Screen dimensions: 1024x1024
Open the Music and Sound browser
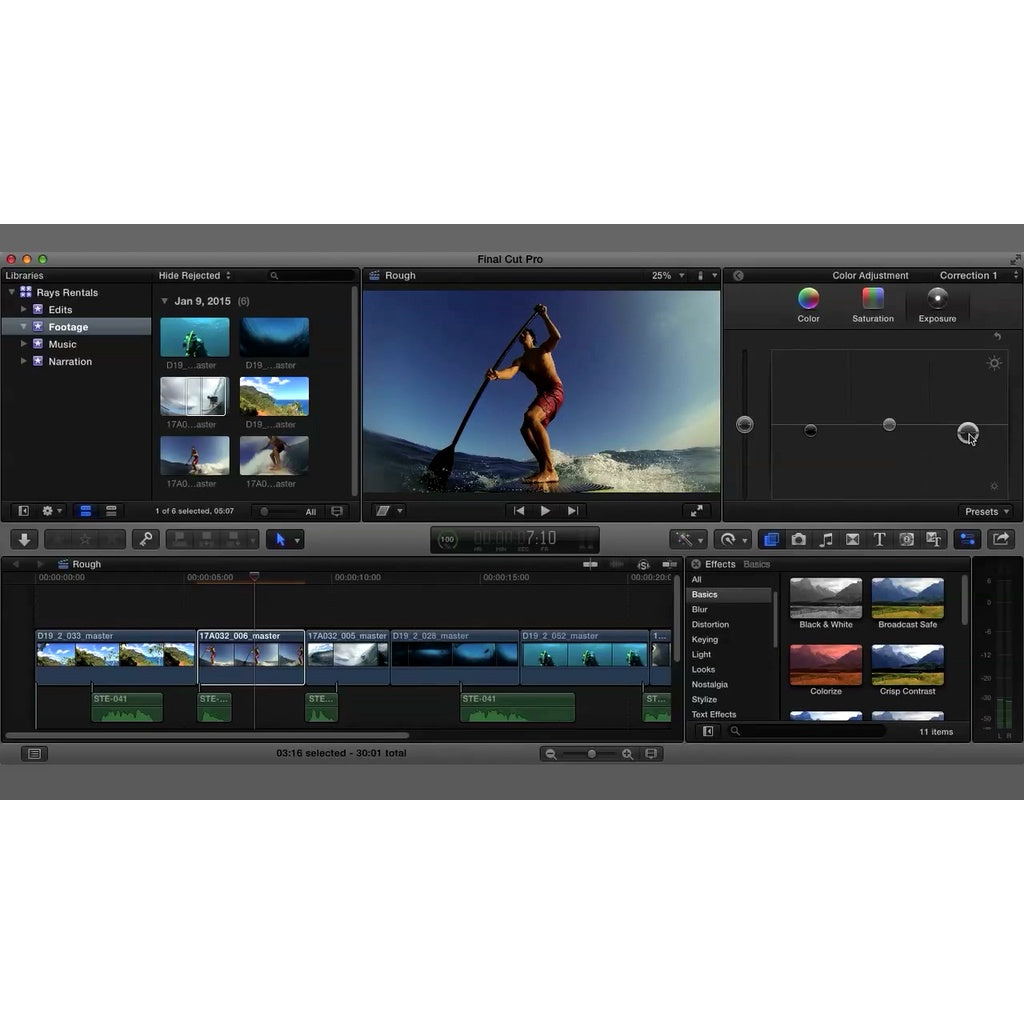click(x=825, y=539)
